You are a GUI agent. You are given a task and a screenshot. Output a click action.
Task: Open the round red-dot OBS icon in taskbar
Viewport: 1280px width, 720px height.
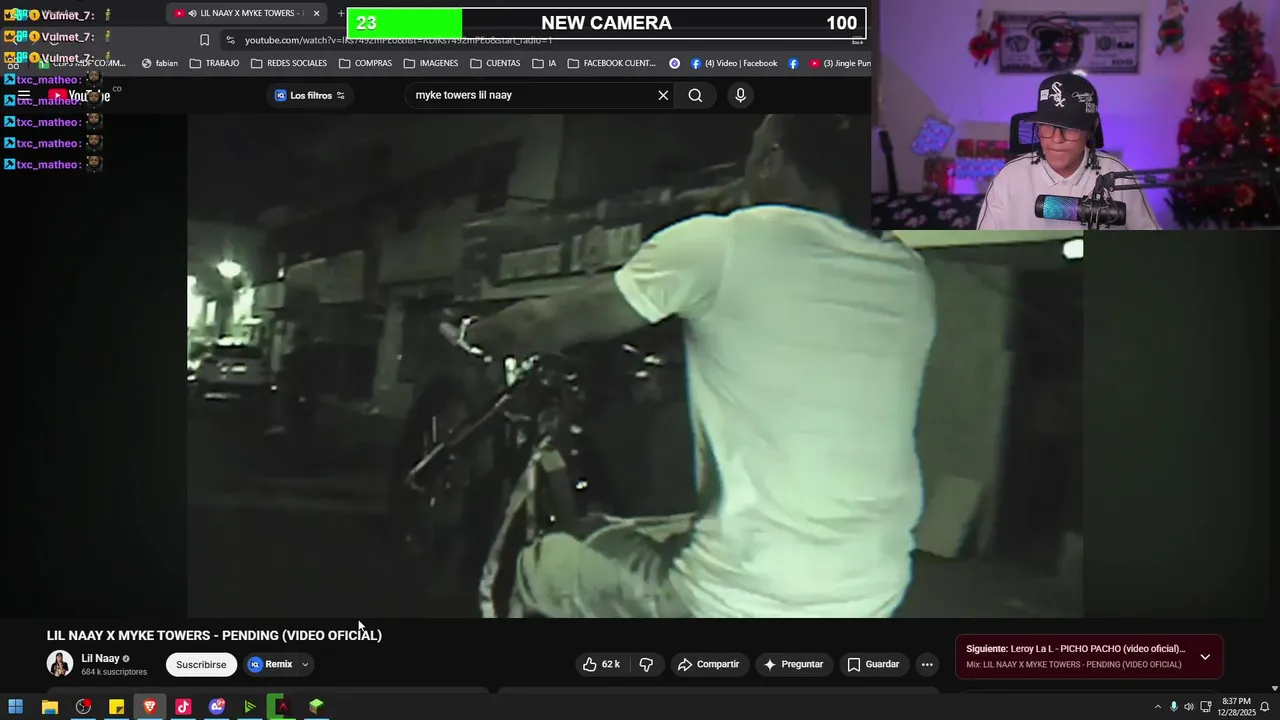click(x=83, y=707)
